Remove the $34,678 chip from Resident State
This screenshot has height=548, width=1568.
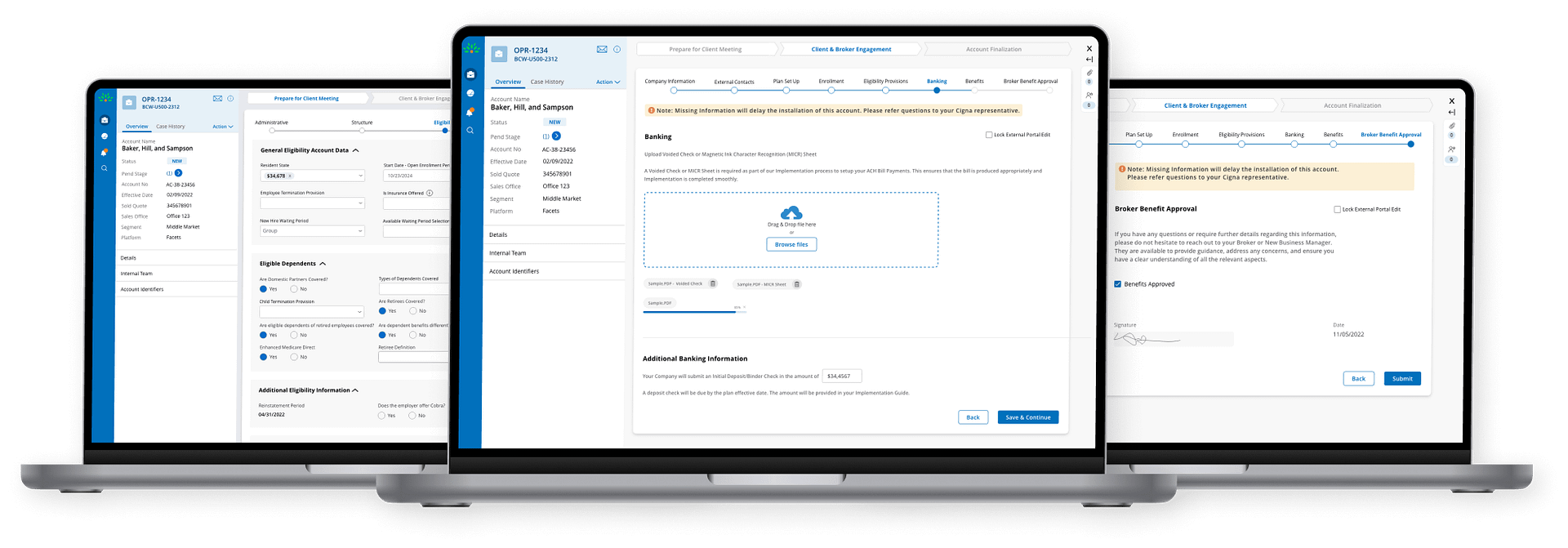click(290, 176)
